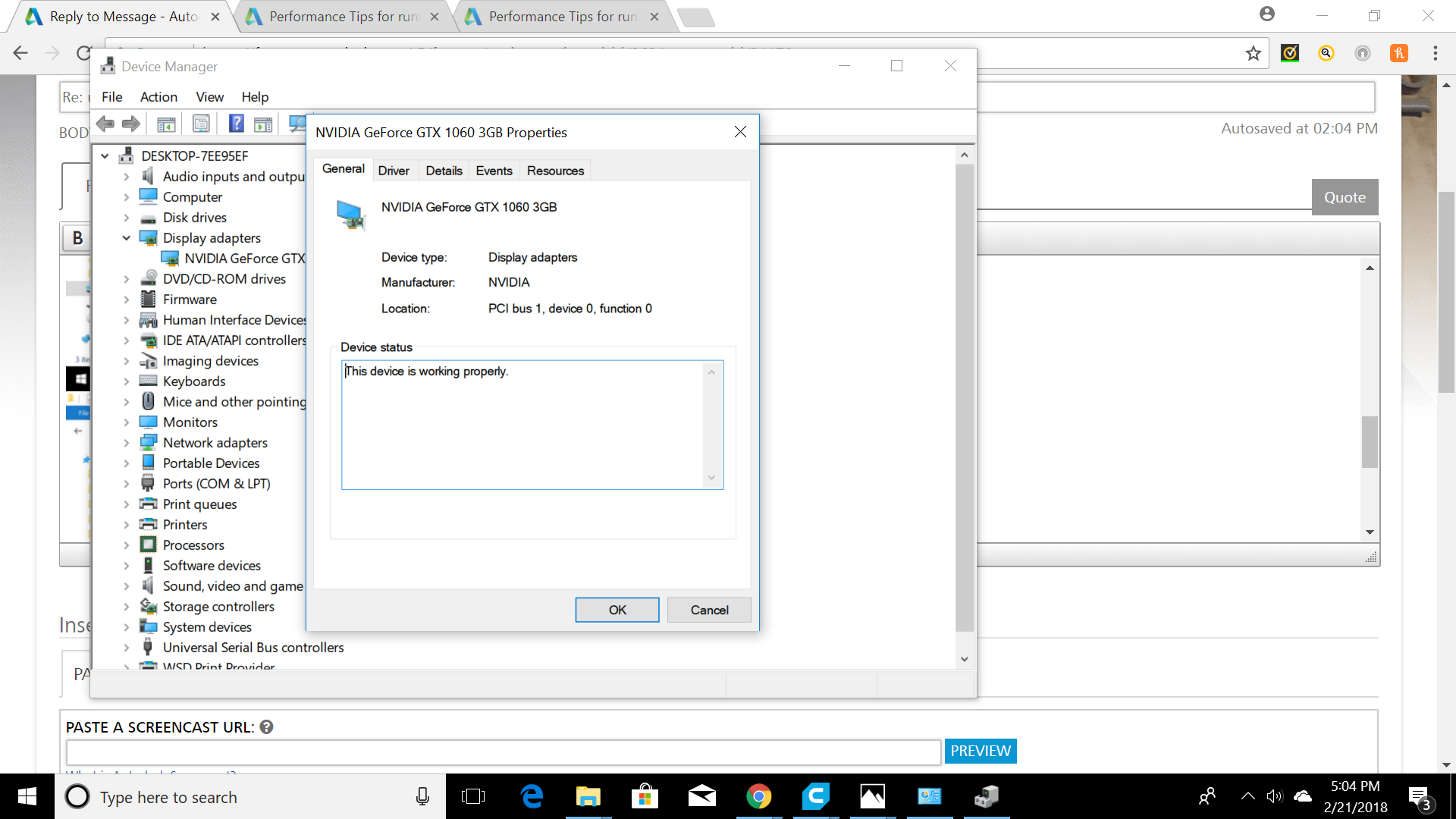
Task: Click the Properties toolbar icon in Device Manager
Action: pyautogui.click(x=201, y=124)
